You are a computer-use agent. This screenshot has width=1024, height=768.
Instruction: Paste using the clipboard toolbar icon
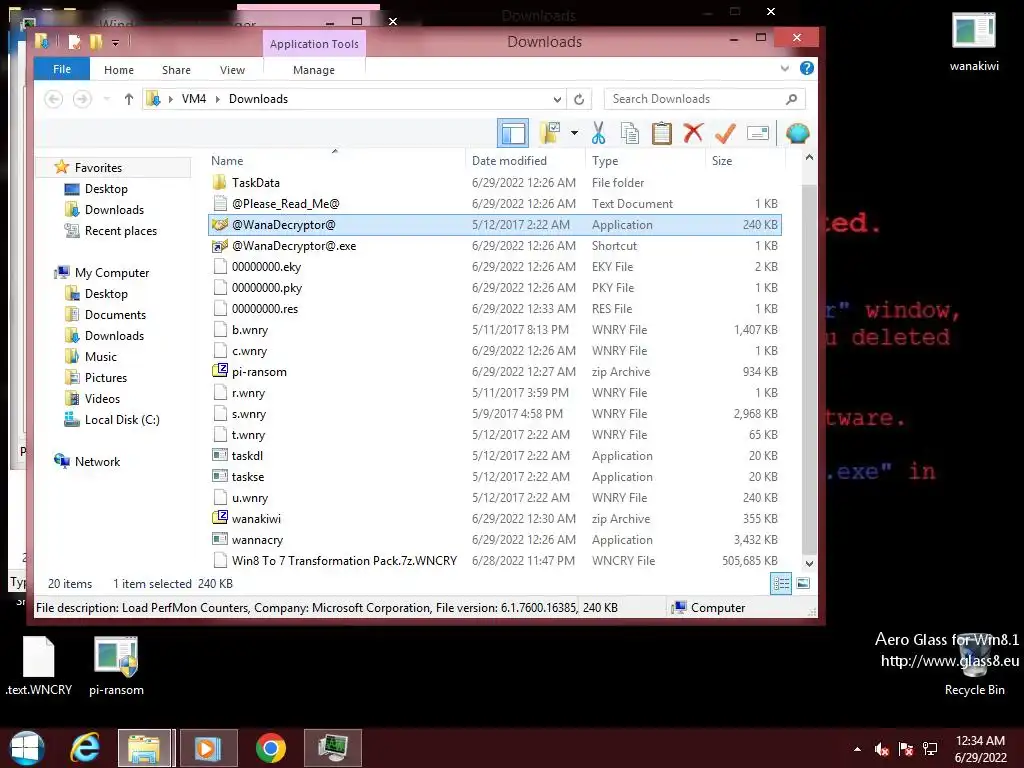pyautogui.click(x=662, y=133)
